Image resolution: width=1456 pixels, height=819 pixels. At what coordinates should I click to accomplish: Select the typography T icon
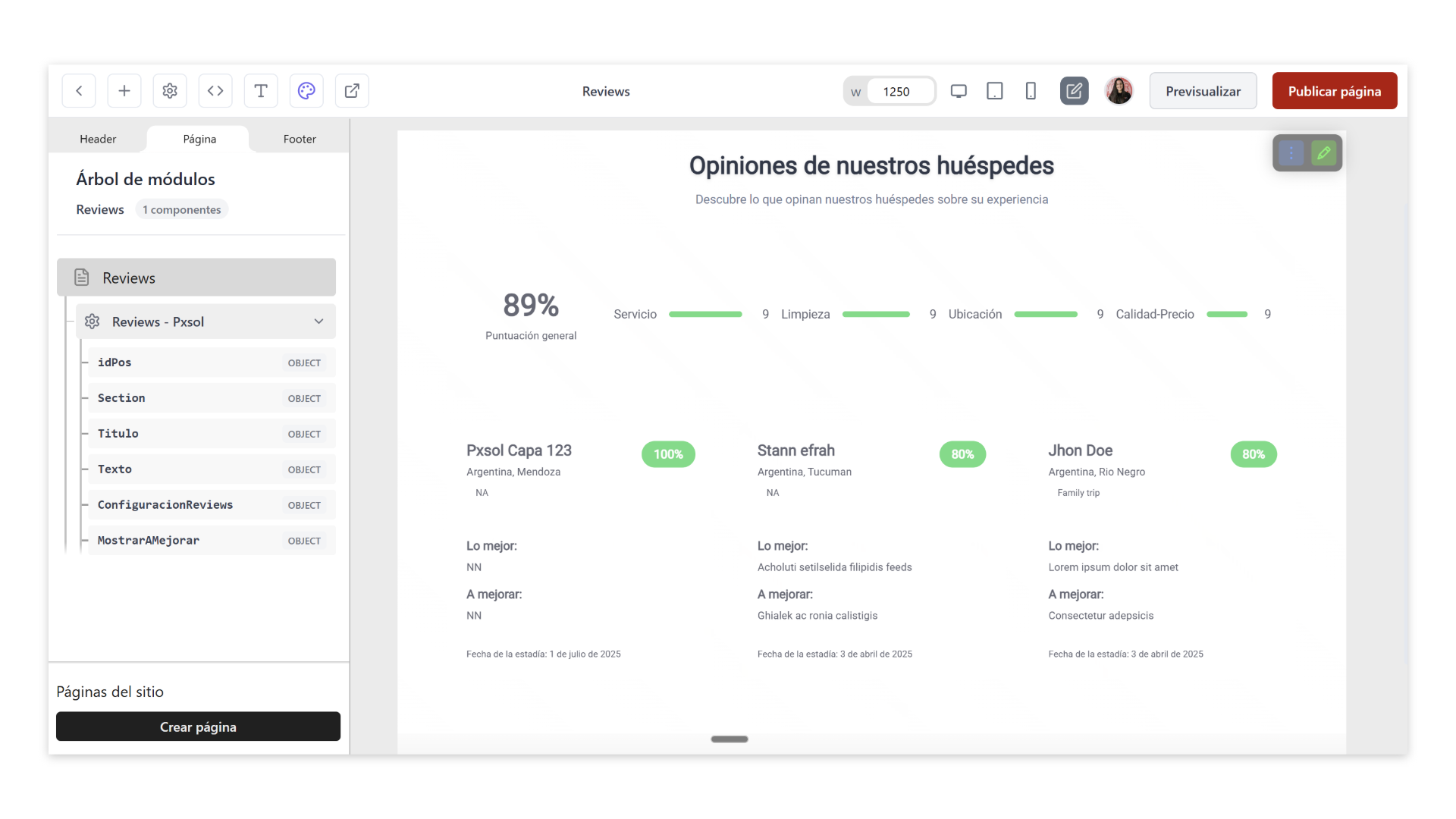click(x=261, y=91)
